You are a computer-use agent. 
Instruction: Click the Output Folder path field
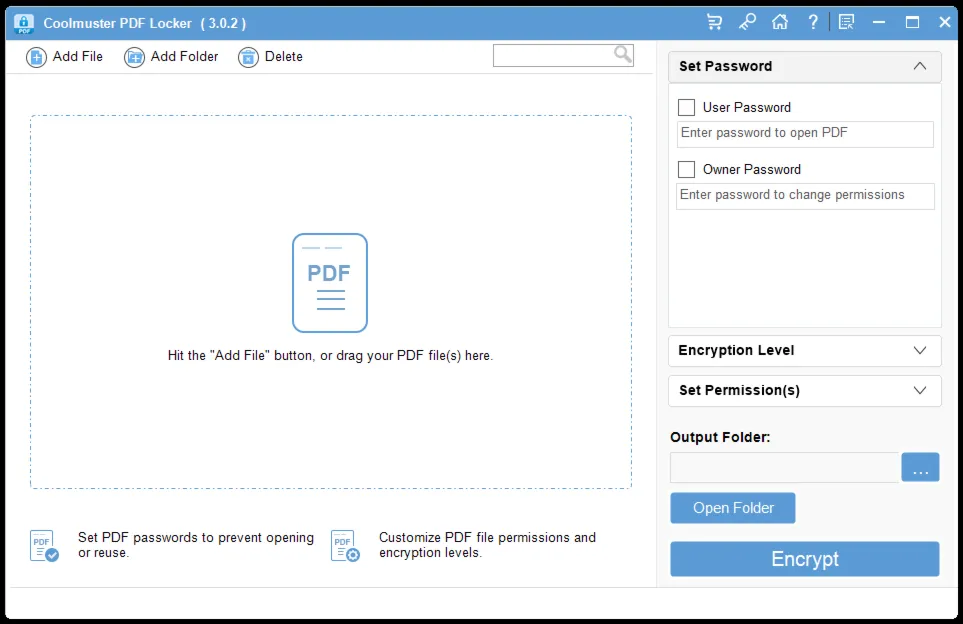point(784,467)
